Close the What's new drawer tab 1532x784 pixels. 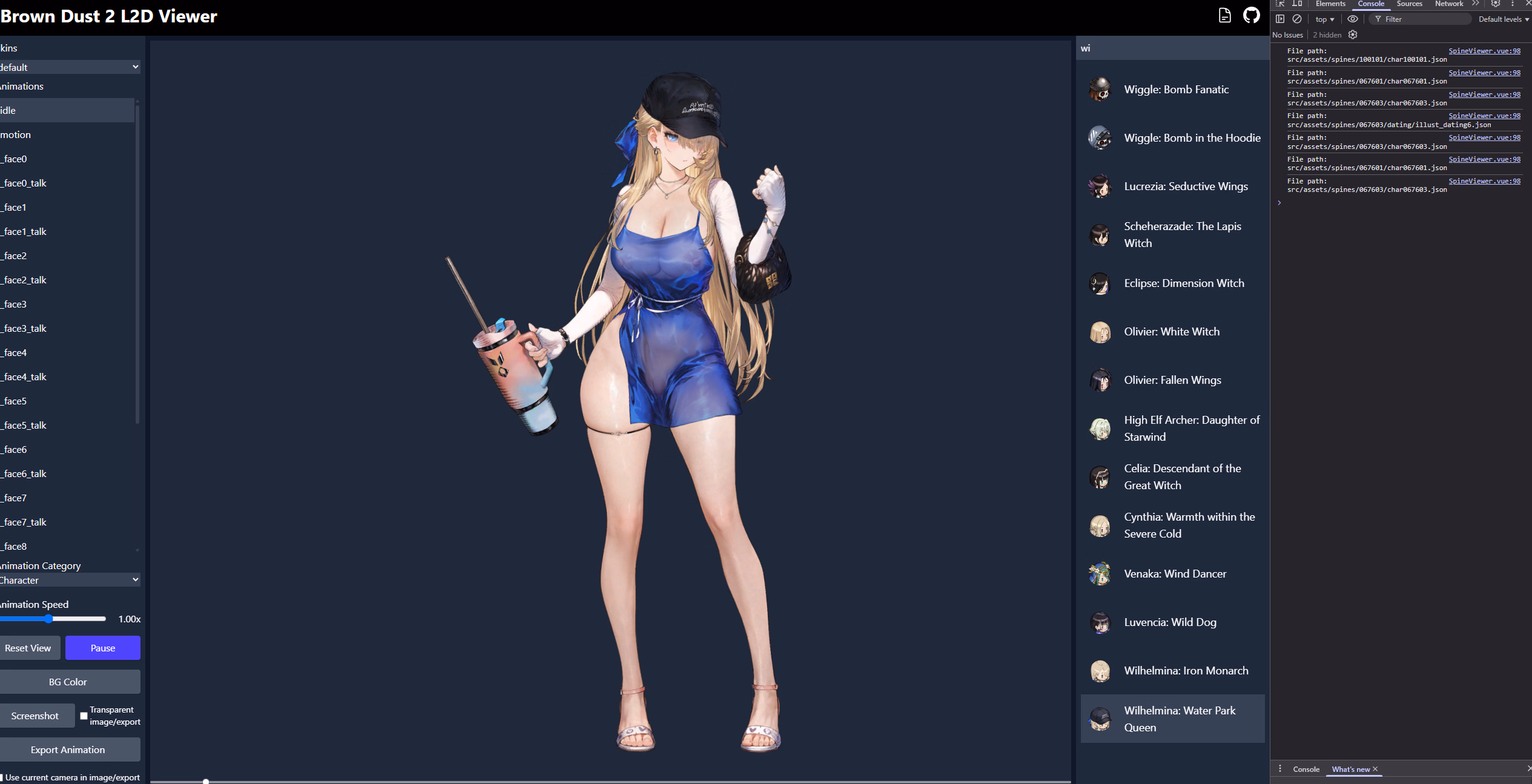(1375, 769)
